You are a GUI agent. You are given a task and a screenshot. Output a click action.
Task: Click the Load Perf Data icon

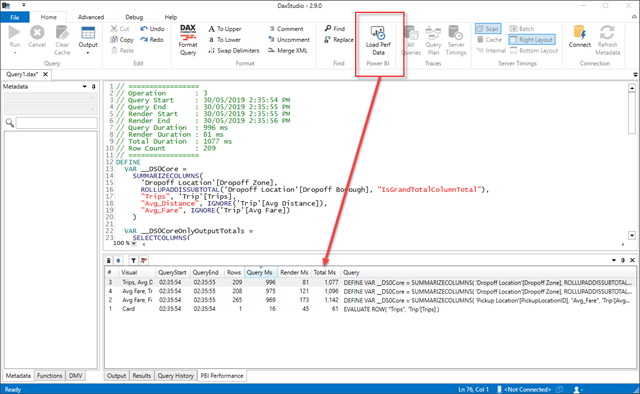click(378, 32)
